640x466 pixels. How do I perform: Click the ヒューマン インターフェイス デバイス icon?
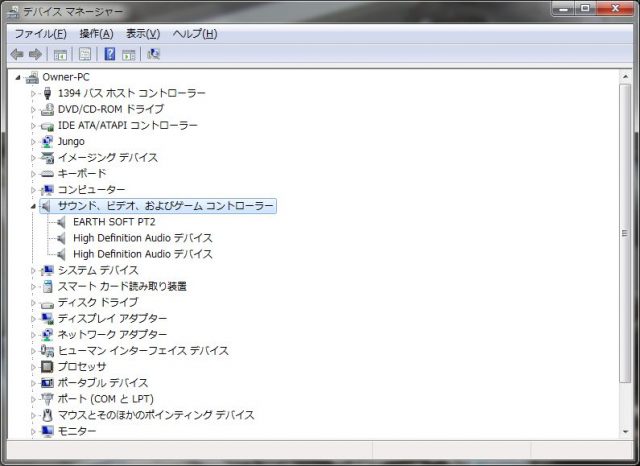click(47, 351)
